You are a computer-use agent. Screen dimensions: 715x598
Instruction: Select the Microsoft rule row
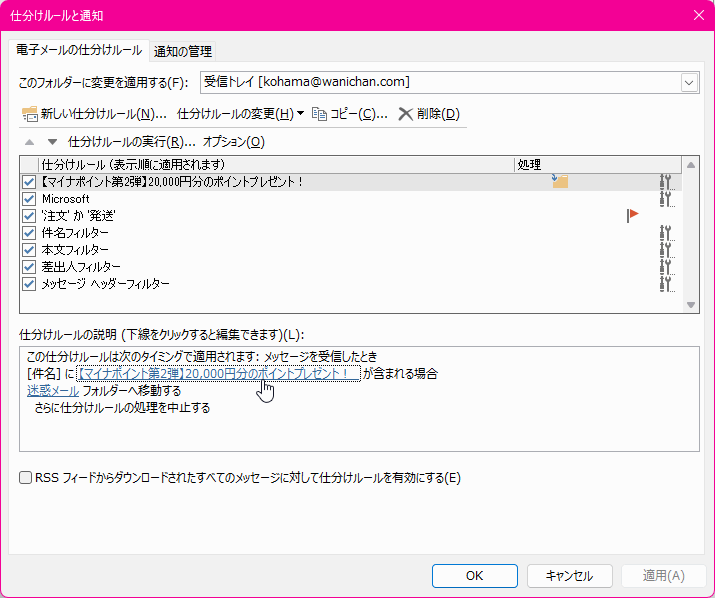pos(351,199)
